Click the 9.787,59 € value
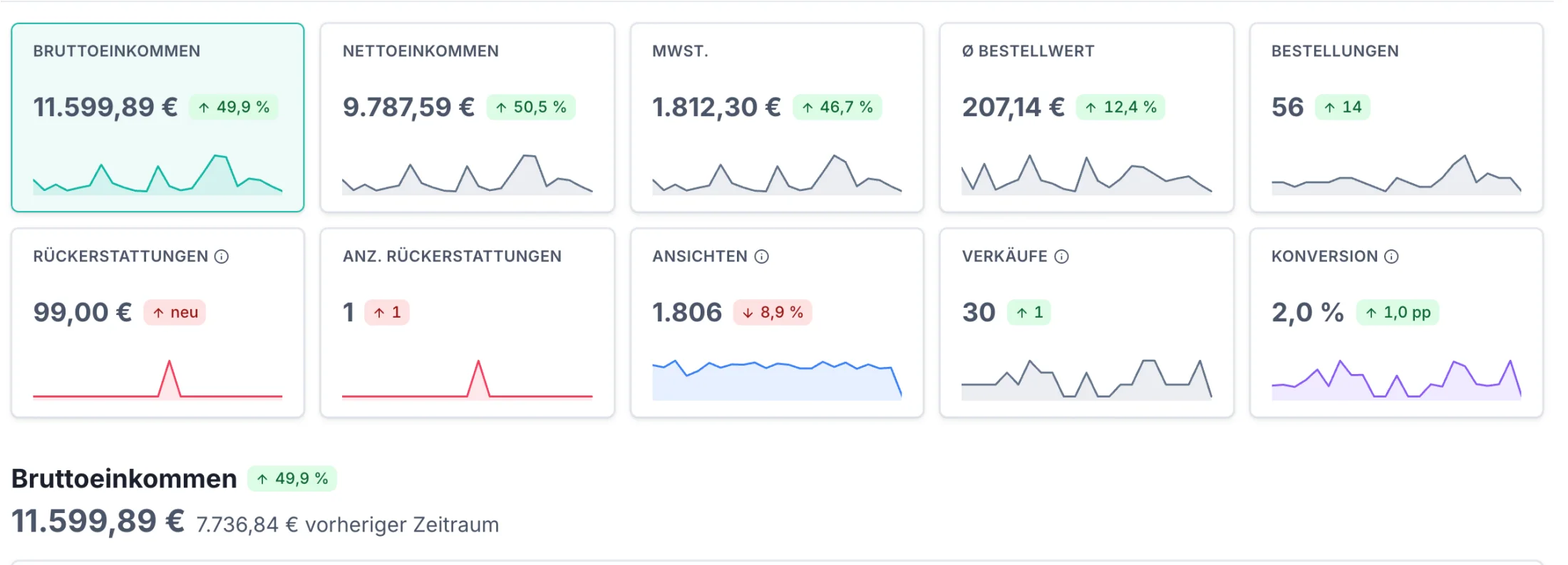The image size is (1568, 565). [408, 107]
